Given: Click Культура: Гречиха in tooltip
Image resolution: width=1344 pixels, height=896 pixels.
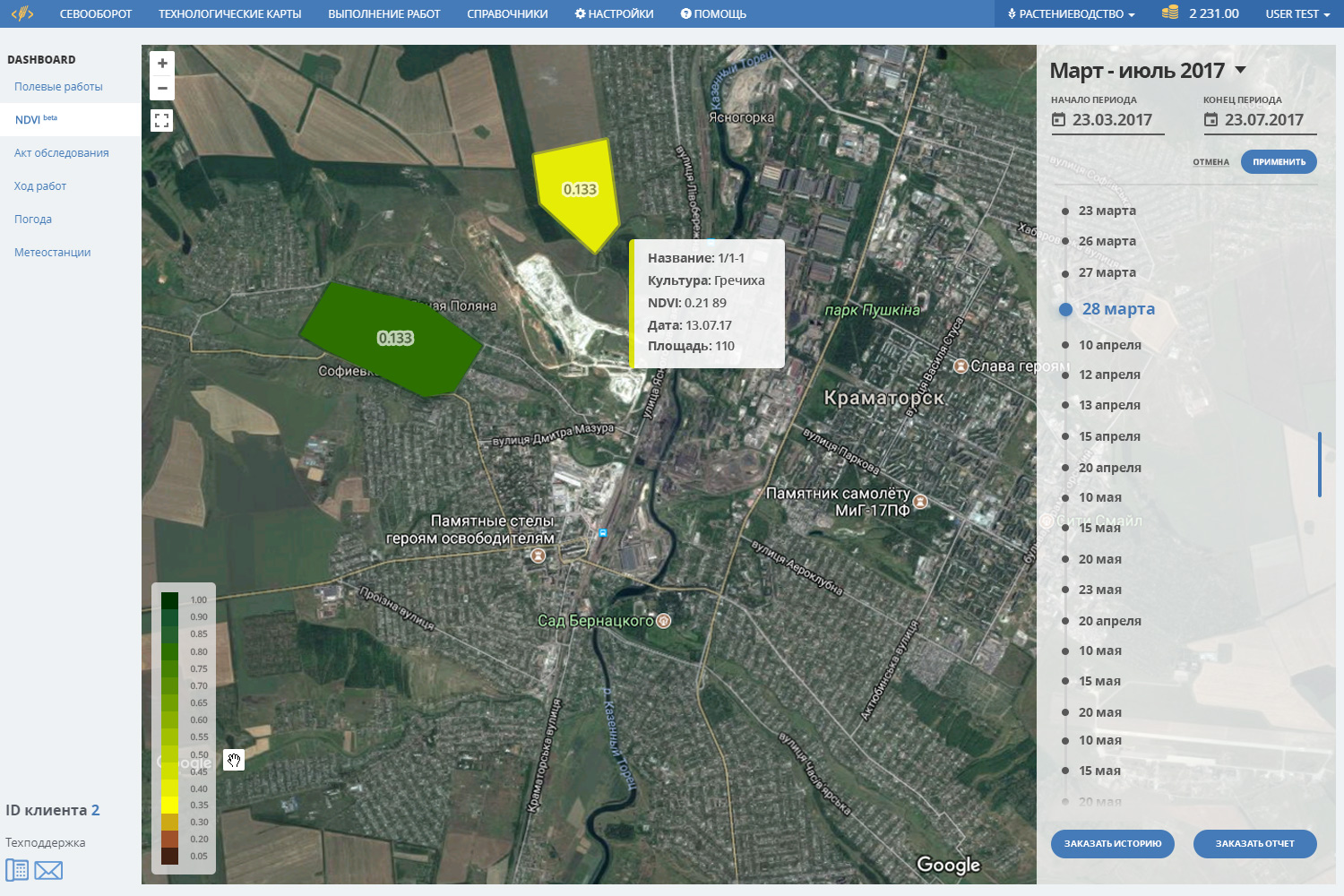Looking at the screenshot, I should point(706,280).
